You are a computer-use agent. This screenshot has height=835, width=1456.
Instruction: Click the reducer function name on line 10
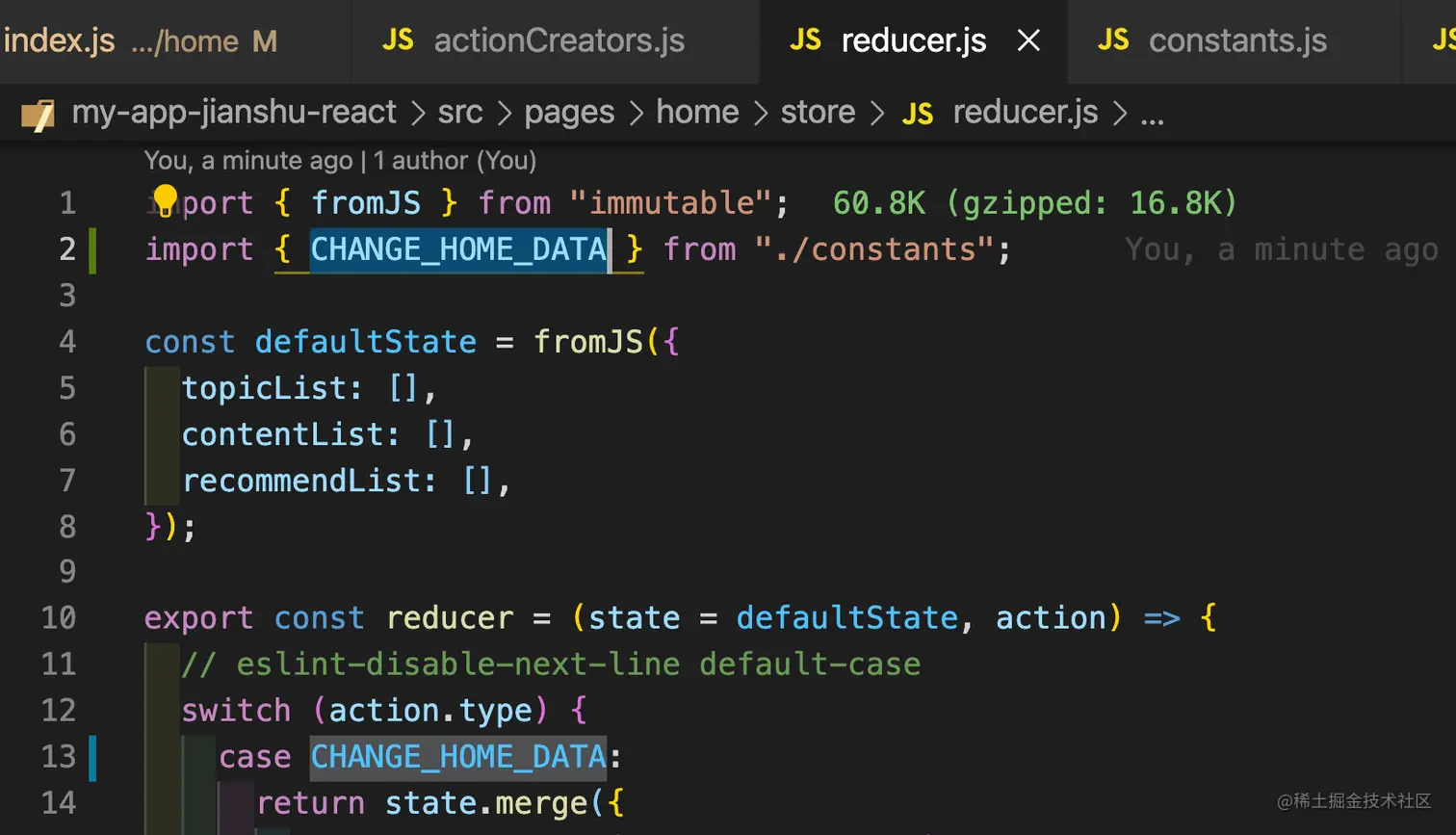(450, 617)
